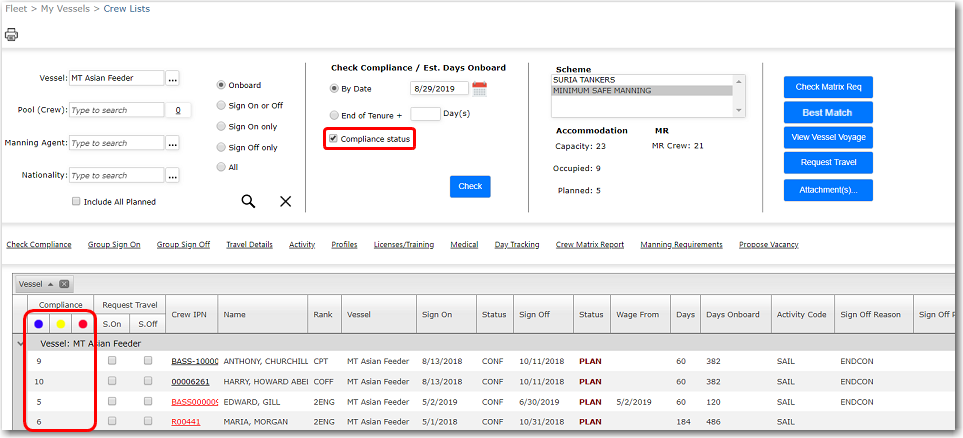
Task: Click the magnifying glass search icon
Action: (248, 201)
